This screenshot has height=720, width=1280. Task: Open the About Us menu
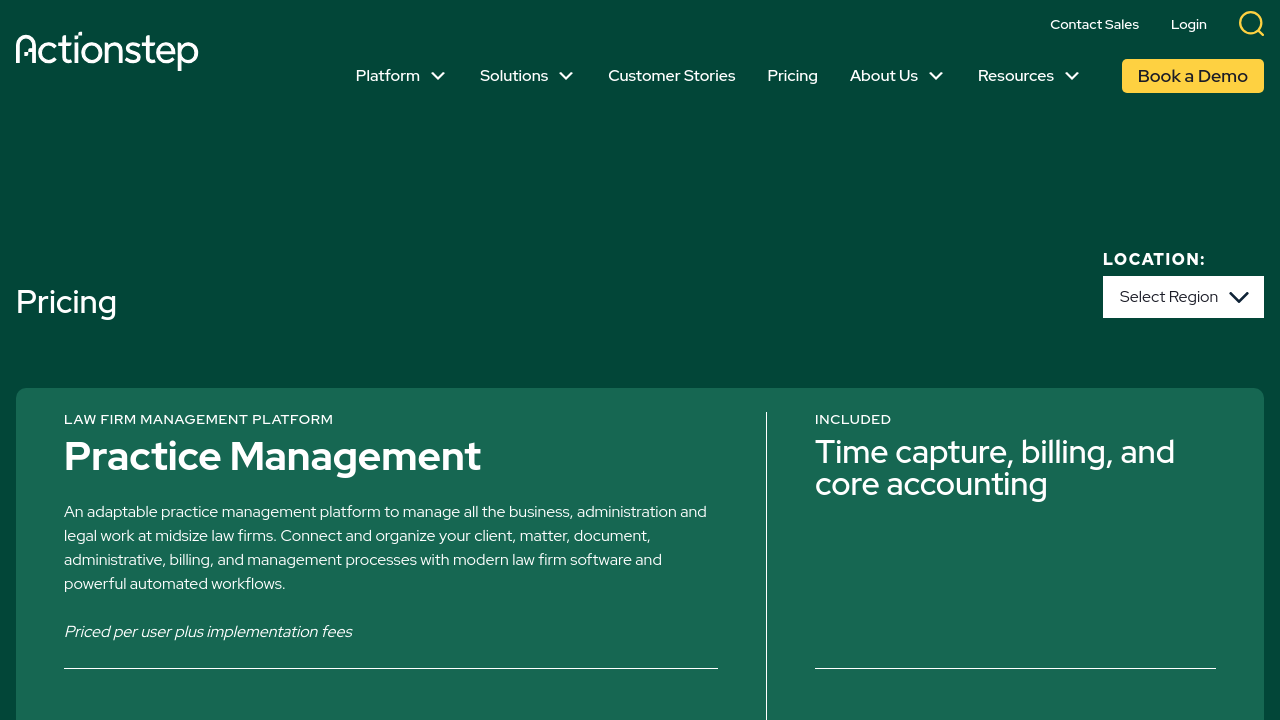pos(884,76)
